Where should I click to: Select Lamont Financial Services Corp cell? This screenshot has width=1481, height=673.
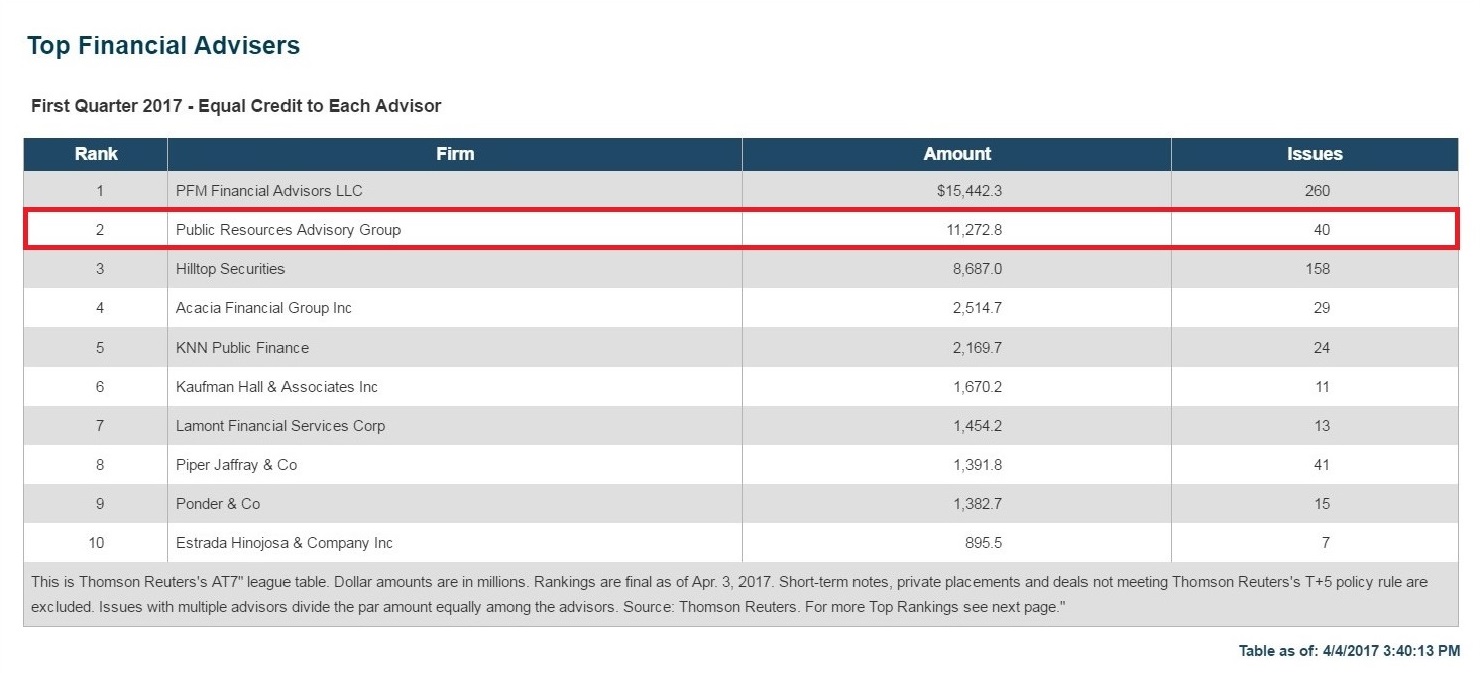[280, 426]
